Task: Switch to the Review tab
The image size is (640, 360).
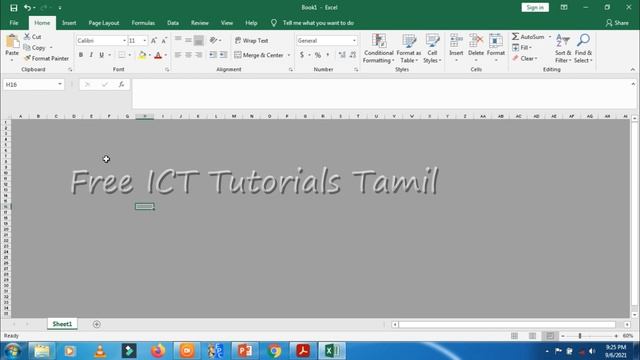Action: tap(200, 23)
